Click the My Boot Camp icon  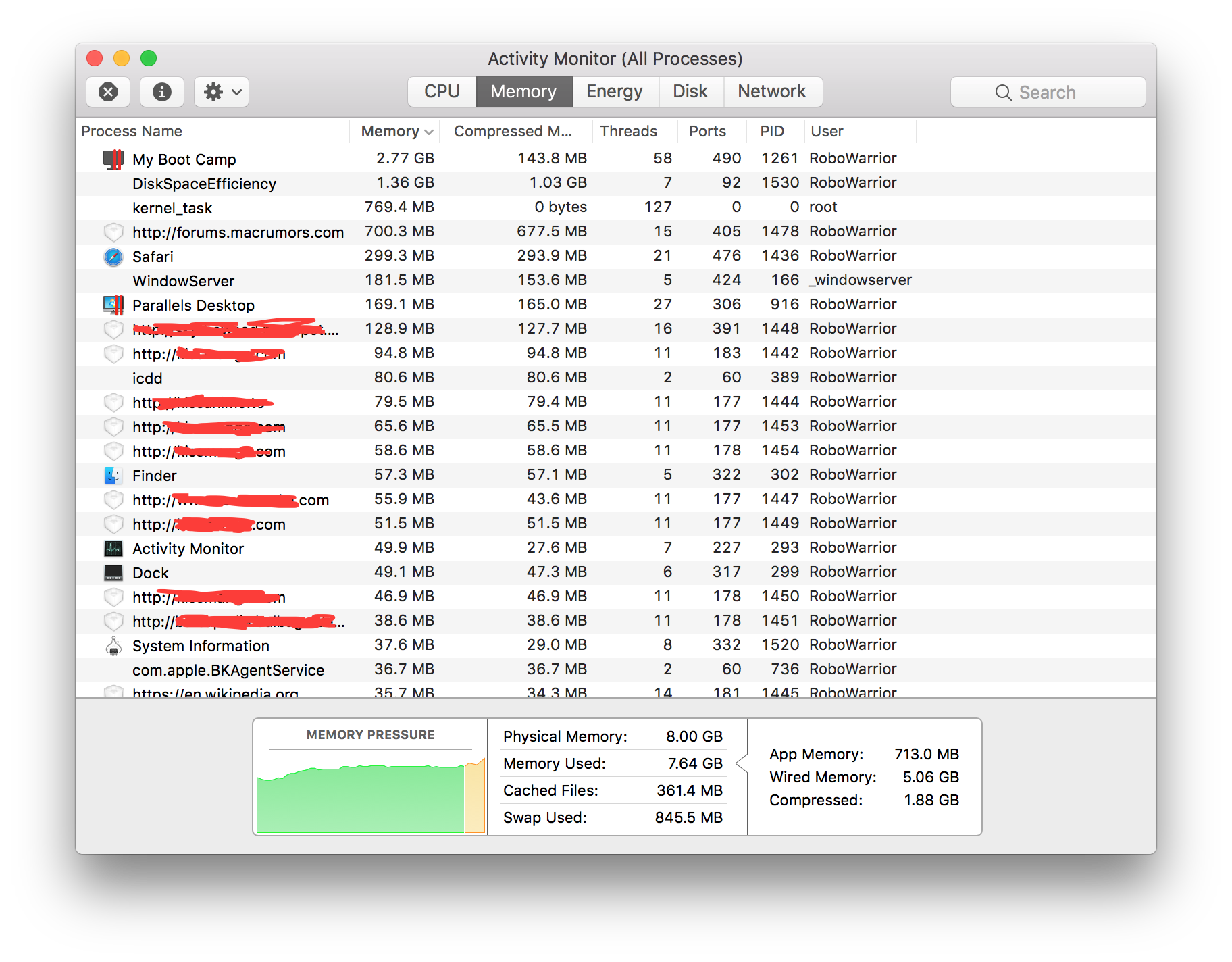[113, 159]
